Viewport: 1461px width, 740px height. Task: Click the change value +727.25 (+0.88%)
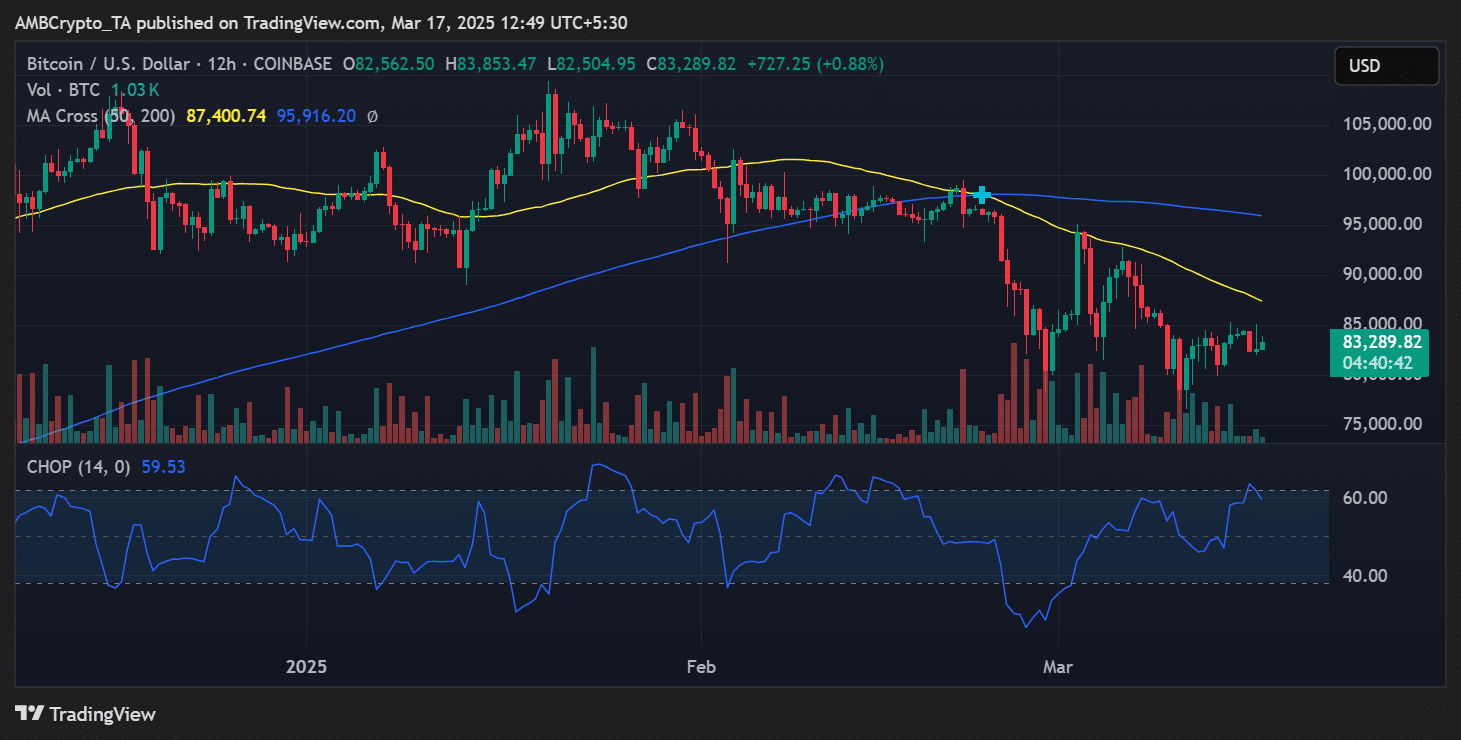coord(814,64)
